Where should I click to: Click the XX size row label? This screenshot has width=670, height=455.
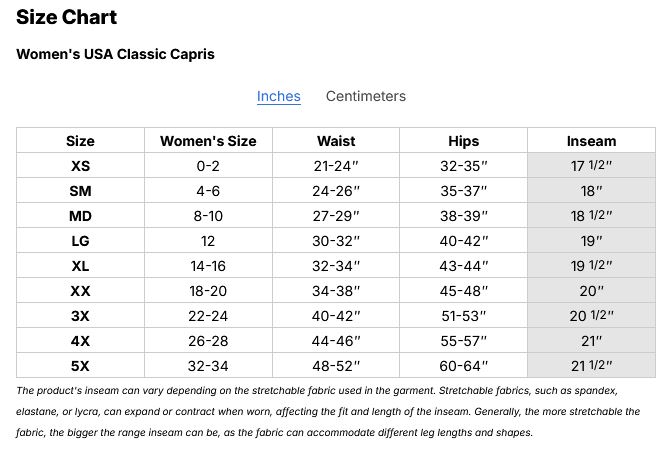coord(80,291)
